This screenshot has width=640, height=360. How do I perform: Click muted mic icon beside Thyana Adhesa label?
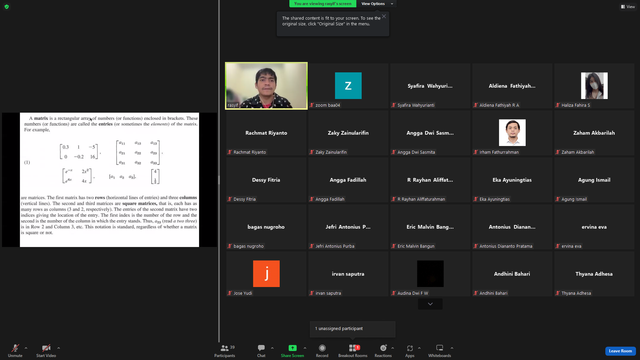pos(558,293)
